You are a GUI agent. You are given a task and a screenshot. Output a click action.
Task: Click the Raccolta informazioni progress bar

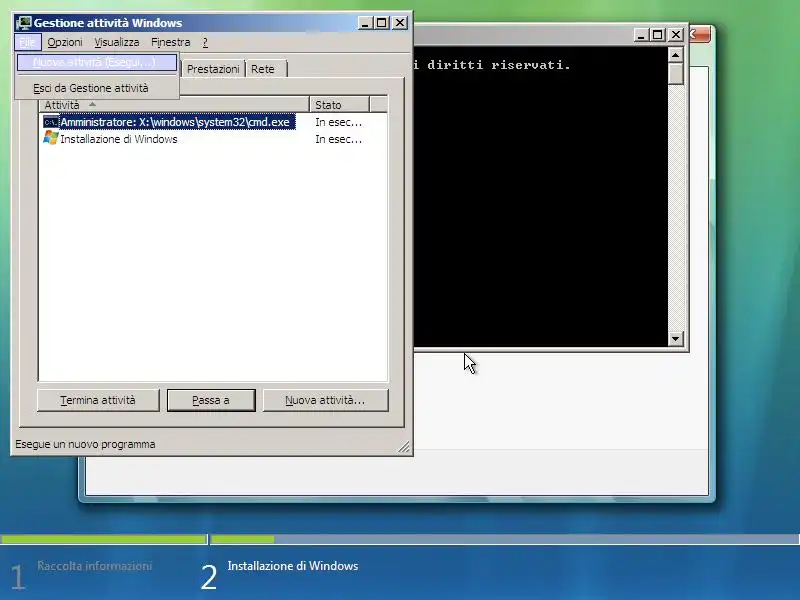(x=104, y=539)
